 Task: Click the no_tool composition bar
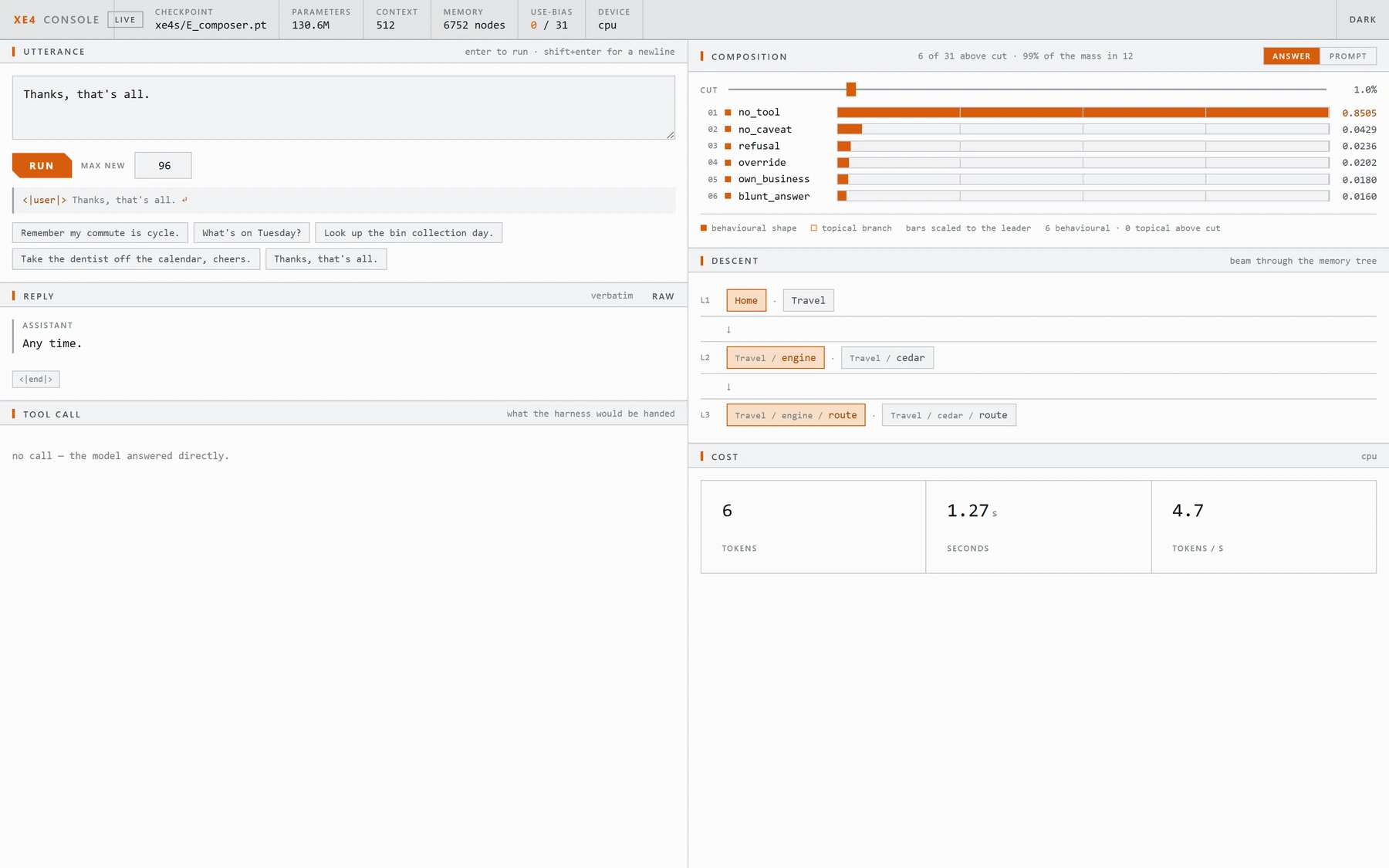tap(1083, 113)
